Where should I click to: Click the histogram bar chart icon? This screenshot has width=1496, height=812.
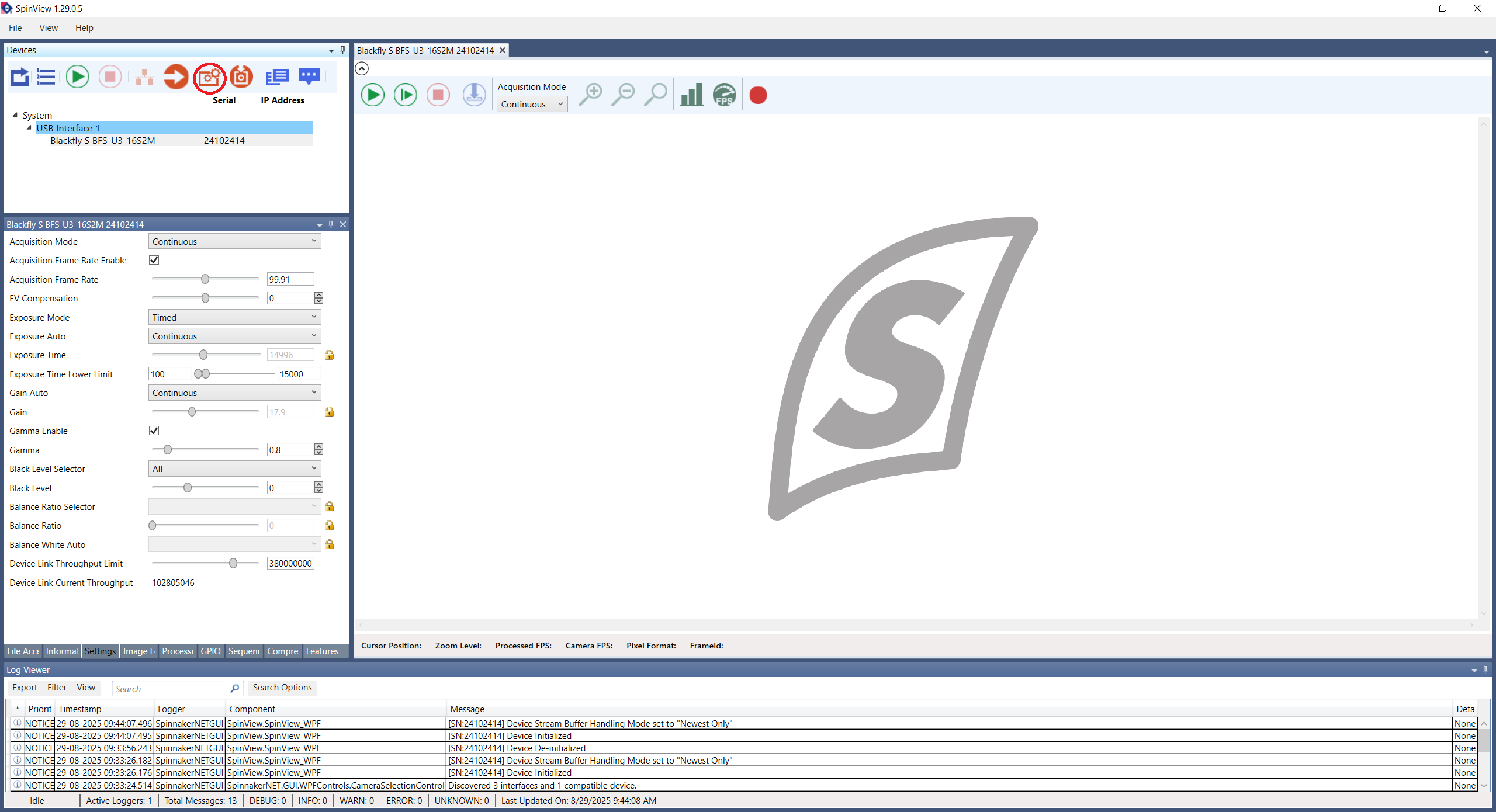691,95
